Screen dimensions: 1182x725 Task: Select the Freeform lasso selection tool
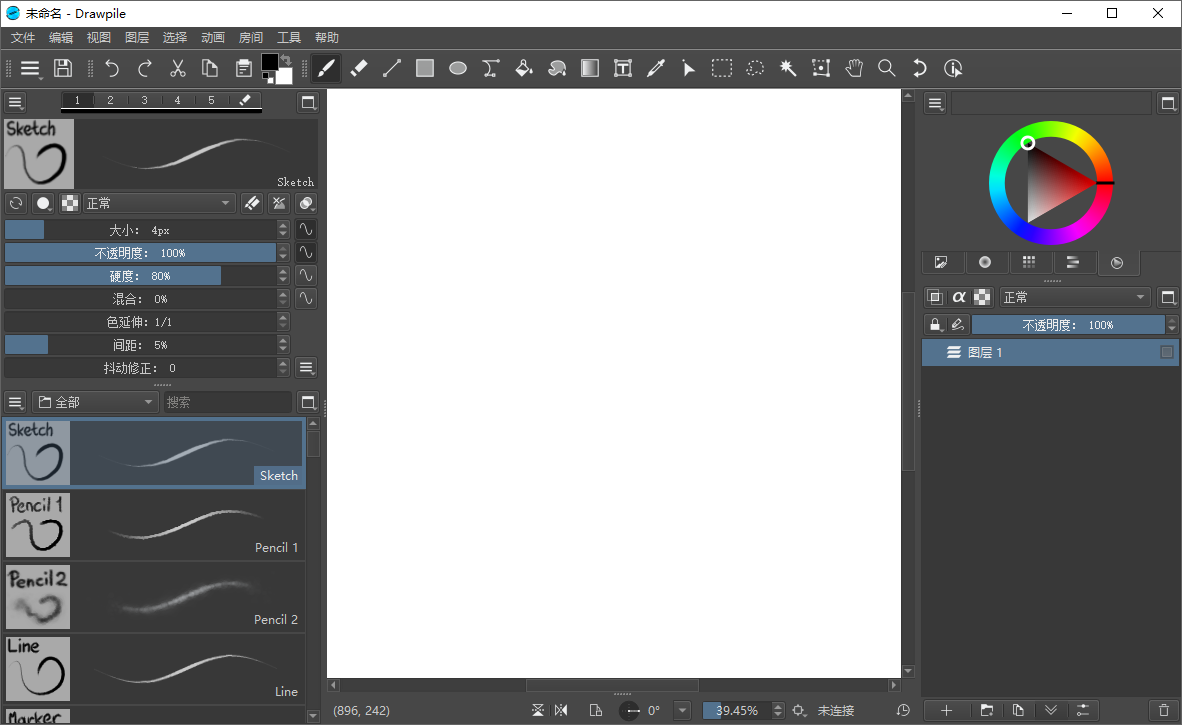[x=755, y=69]
